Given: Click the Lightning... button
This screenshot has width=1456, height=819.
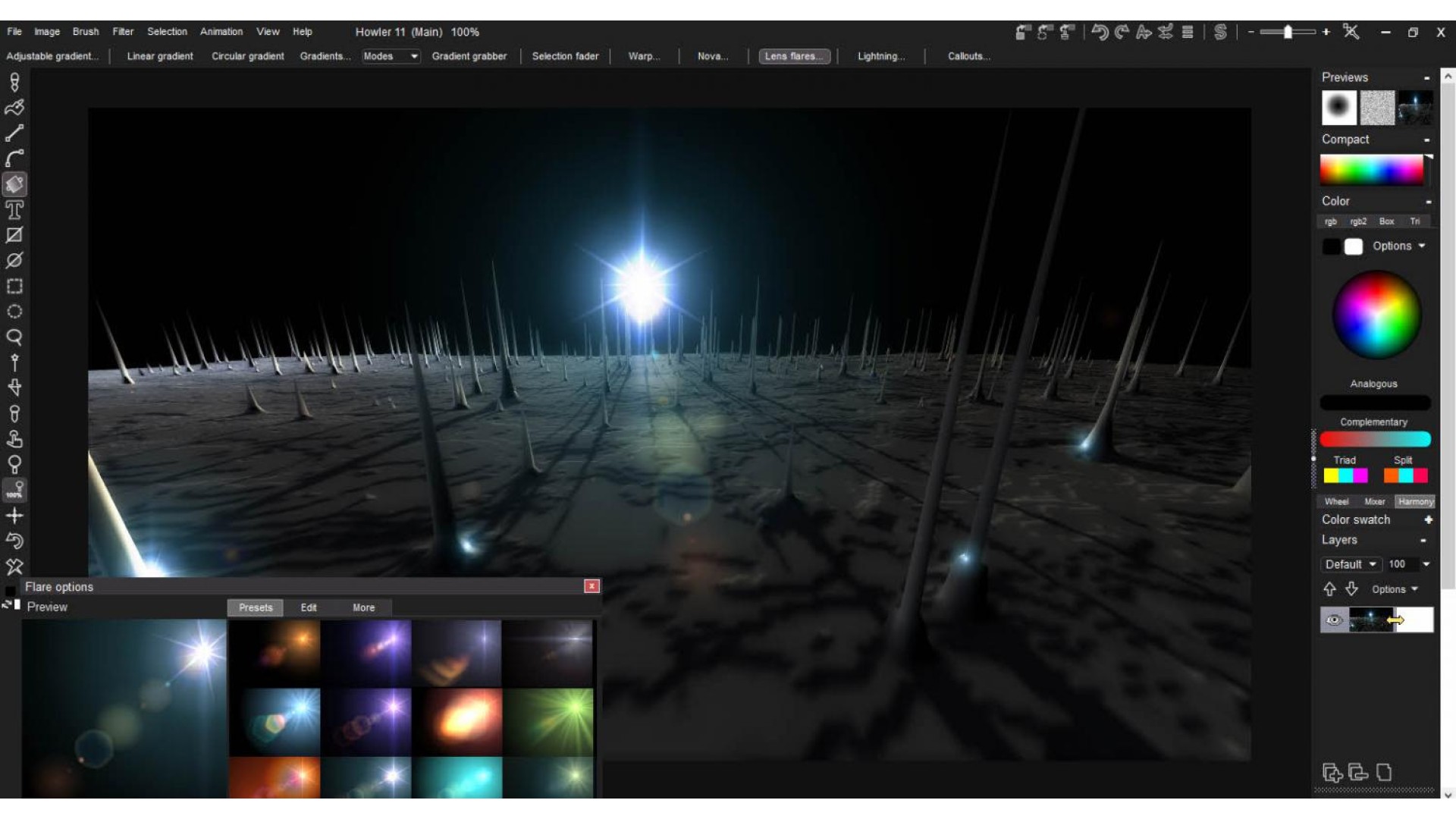Looking at the screenshot, I should point(881,56).
